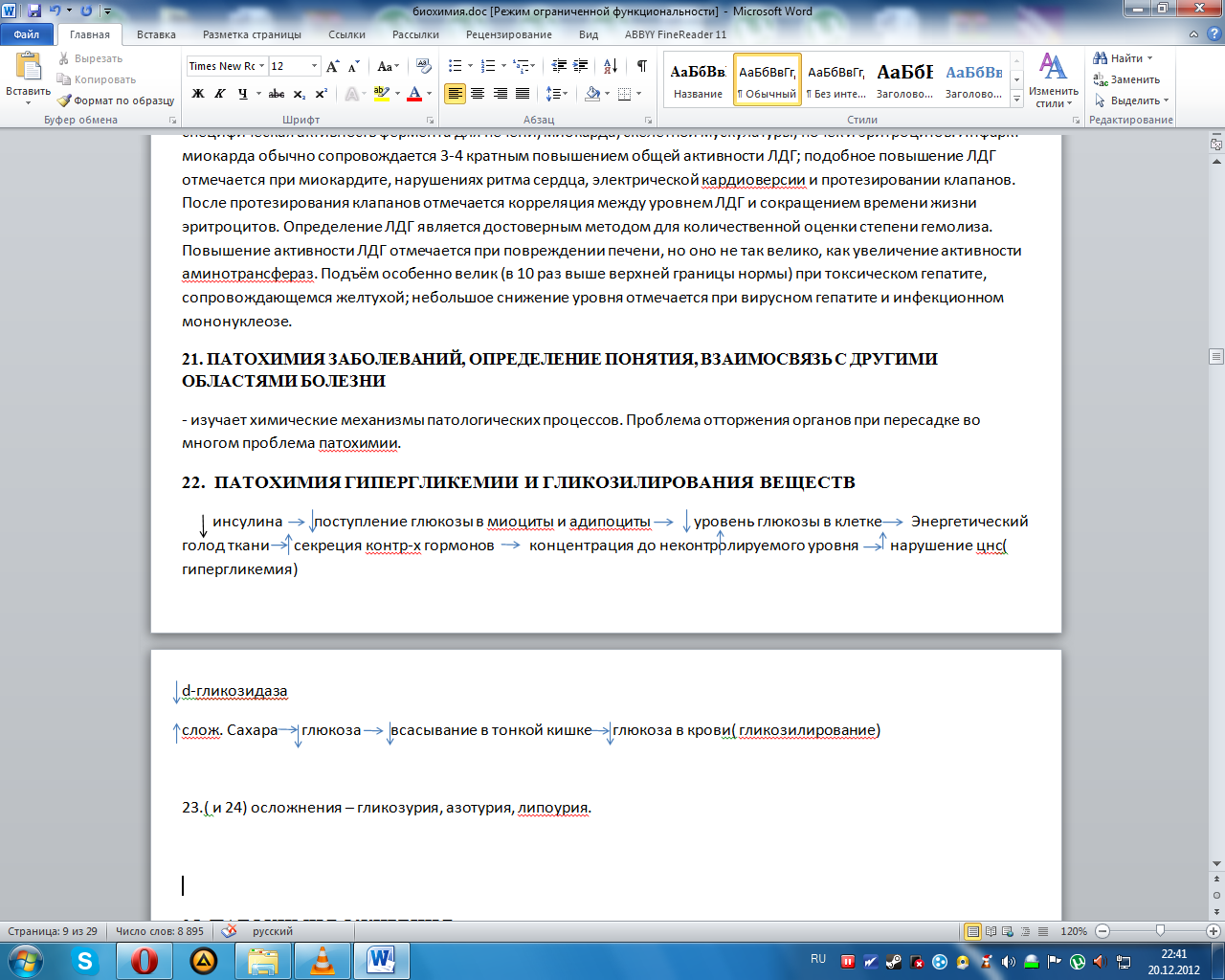Toggle underline formatting
1225x980 pixels.
tap(242, 94)
